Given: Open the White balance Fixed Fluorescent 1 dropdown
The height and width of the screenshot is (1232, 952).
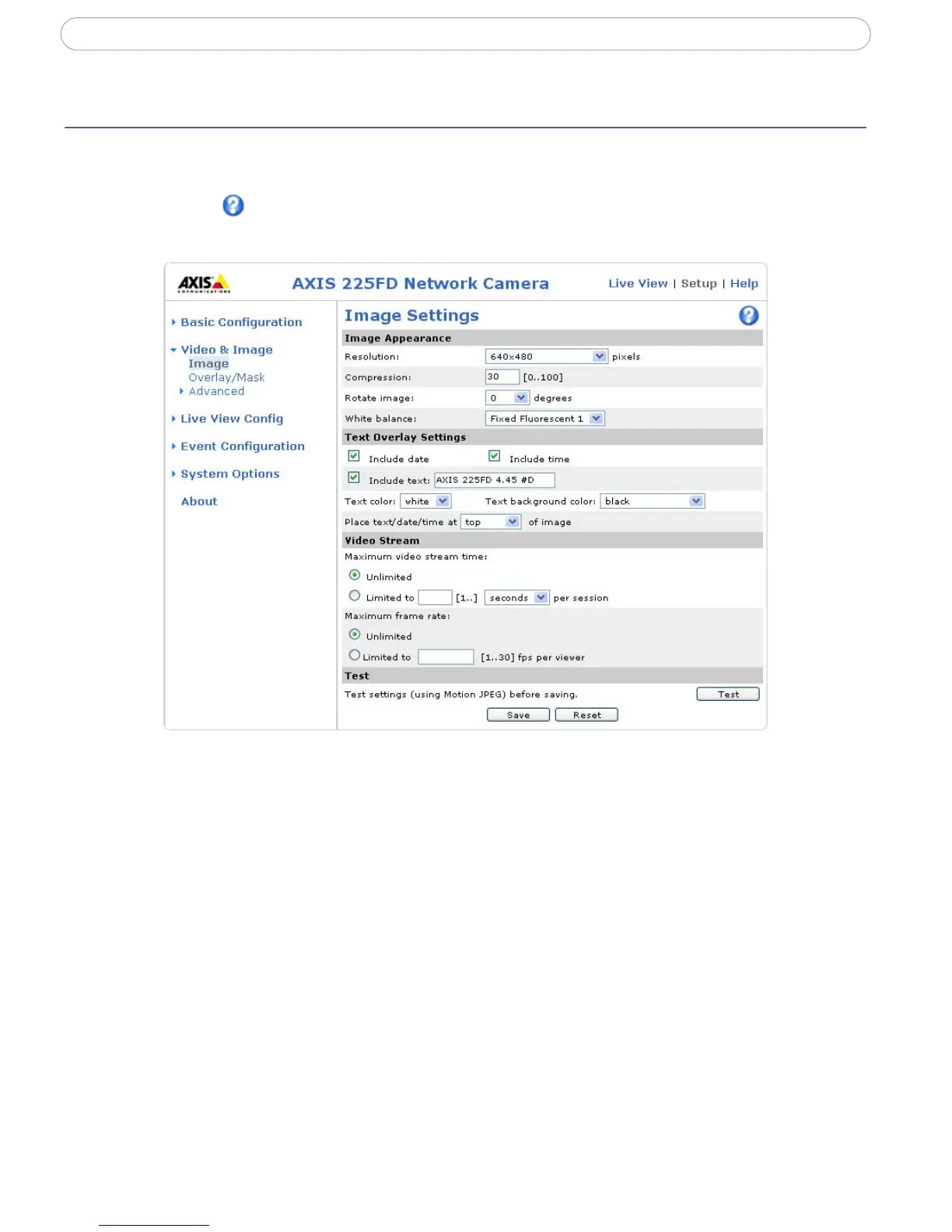Looking at the screenshot, I should [x=544, y=418].
